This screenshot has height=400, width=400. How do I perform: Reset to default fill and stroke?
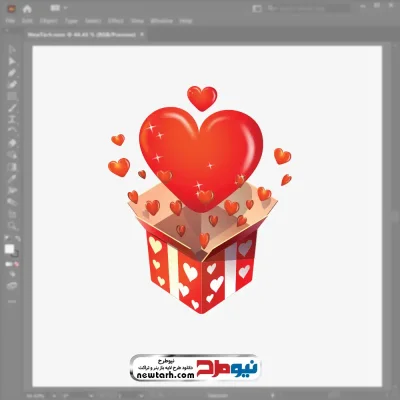7,238
